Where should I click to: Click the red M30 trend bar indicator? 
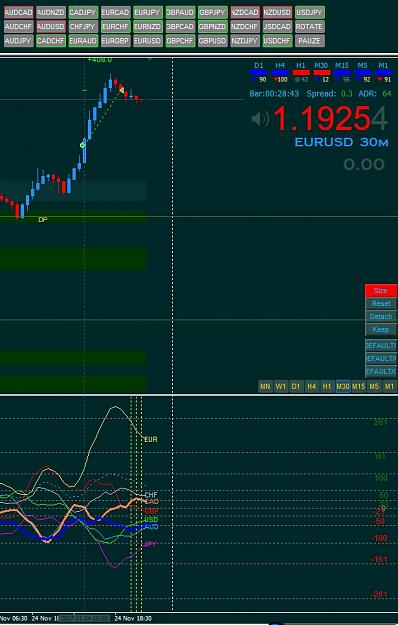(x=322, y=73)
